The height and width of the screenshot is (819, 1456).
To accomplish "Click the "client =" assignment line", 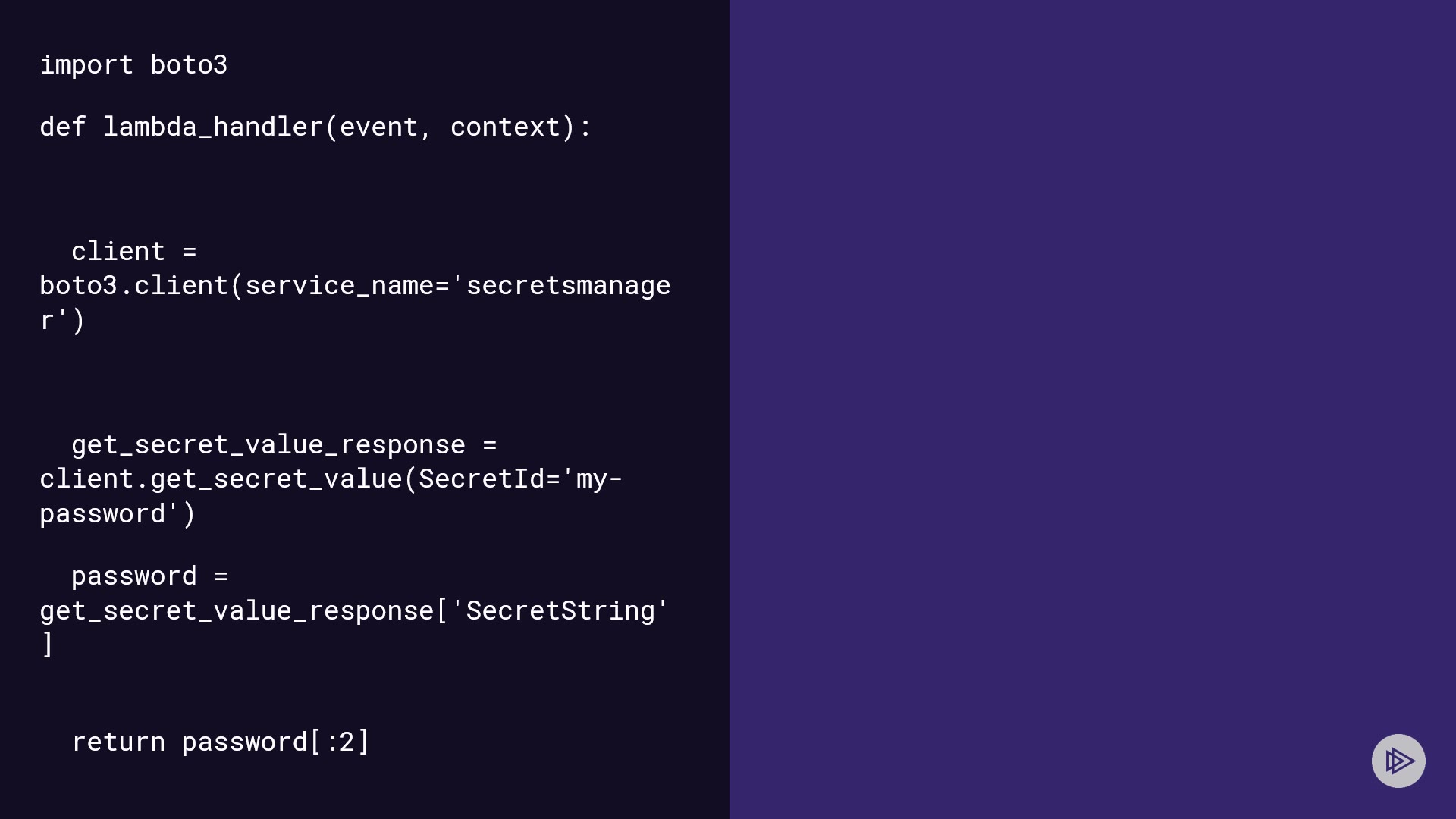I will click(x=133, y=252).
